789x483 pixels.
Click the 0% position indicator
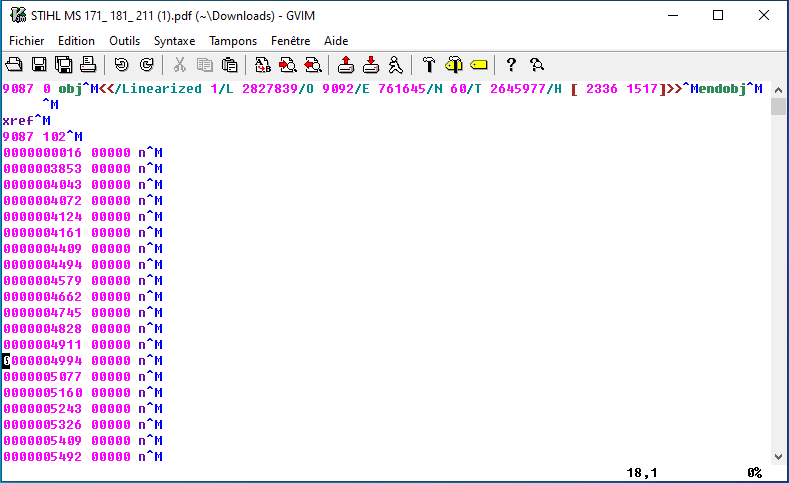[754, 473]
